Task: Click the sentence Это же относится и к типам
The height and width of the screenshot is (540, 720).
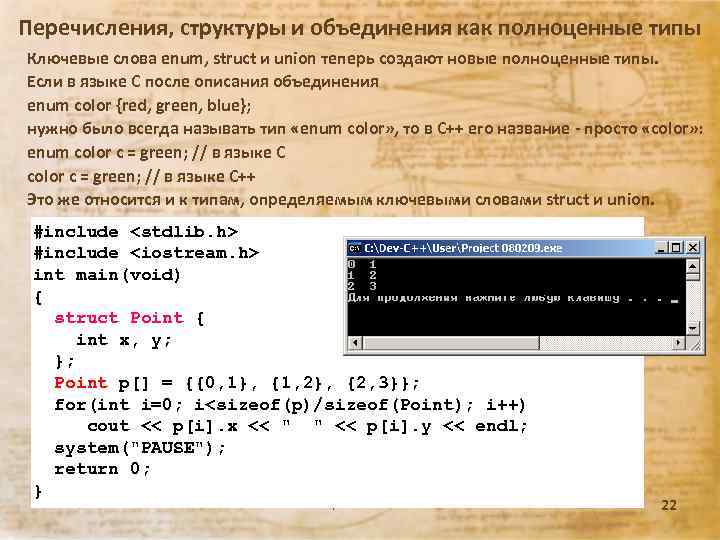Action: 340,200
